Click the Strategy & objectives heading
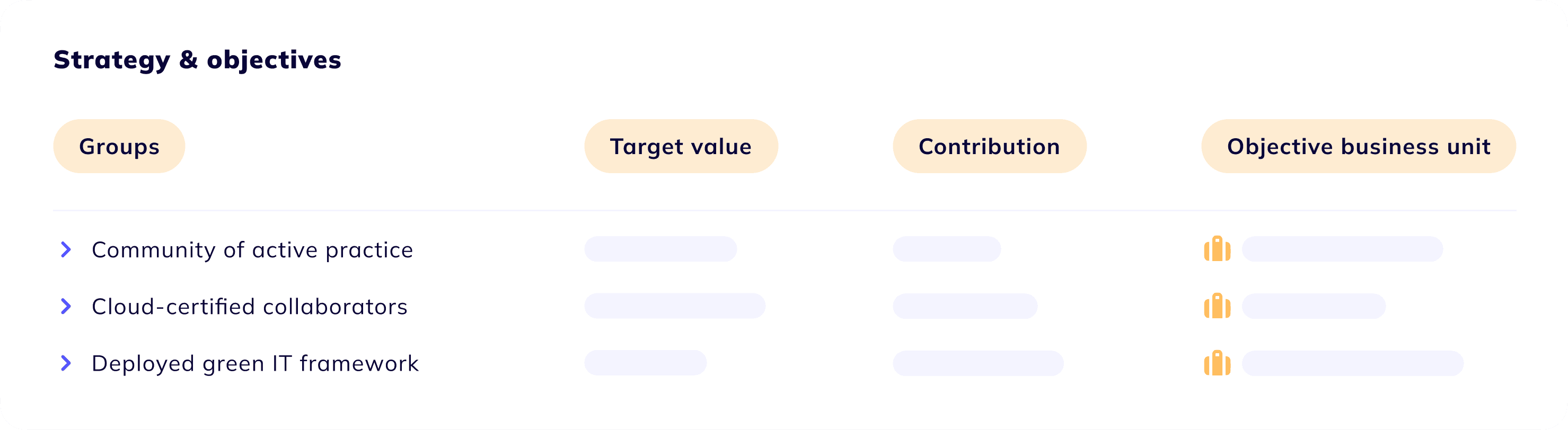 click(x=197, y=60)
